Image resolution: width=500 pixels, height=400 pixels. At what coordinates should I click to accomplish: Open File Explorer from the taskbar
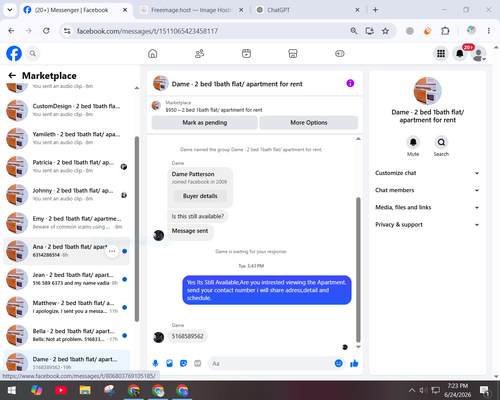point(85,390)
